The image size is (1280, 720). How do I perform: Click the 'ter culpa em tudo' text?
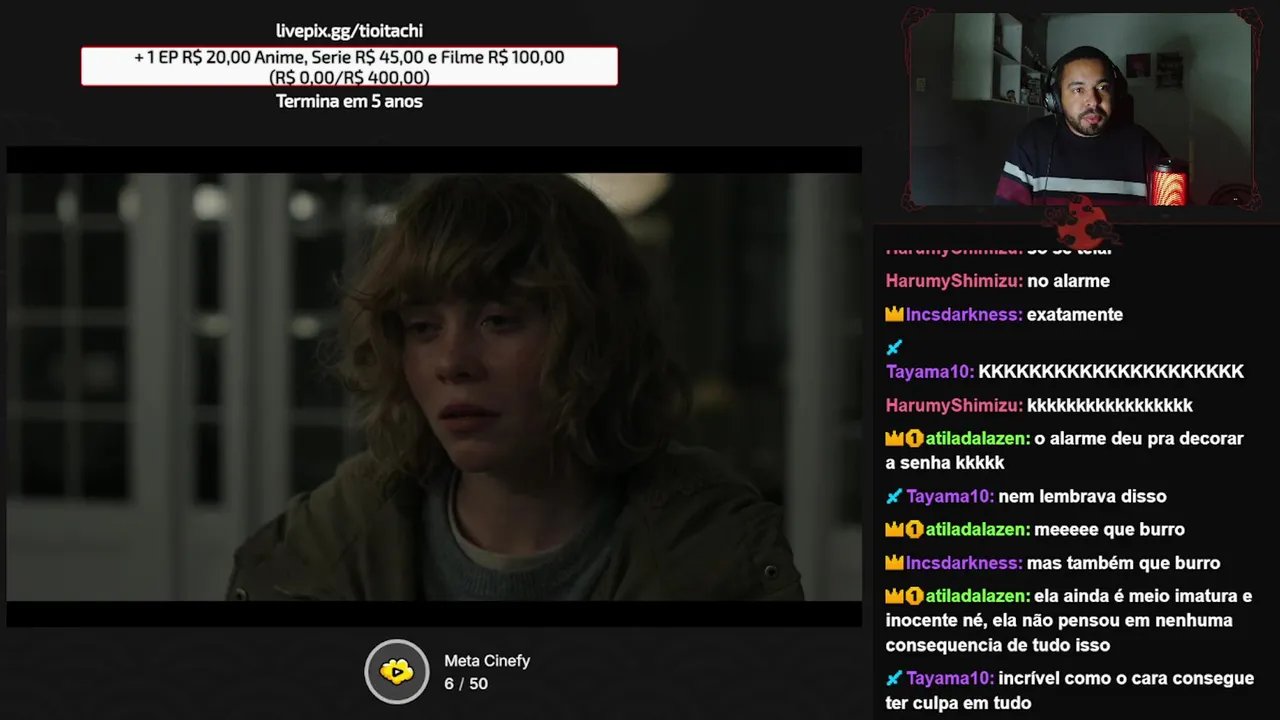coord(958,703)
